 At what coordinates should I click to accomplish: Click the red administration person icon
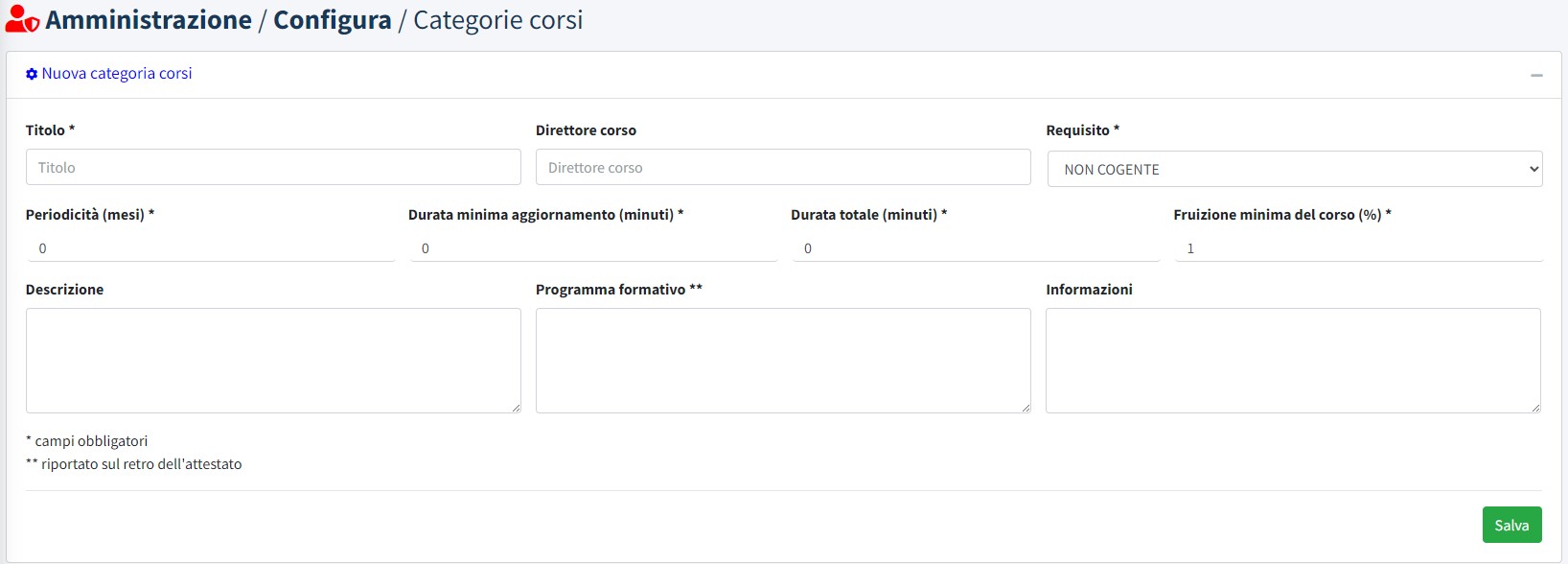pos(21,18)
